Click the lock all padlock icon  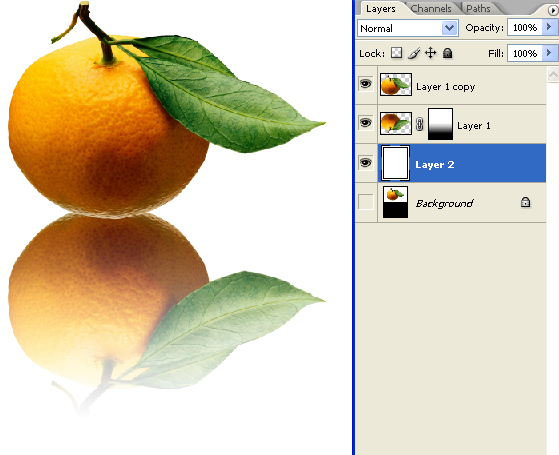(x=447, y=53)
